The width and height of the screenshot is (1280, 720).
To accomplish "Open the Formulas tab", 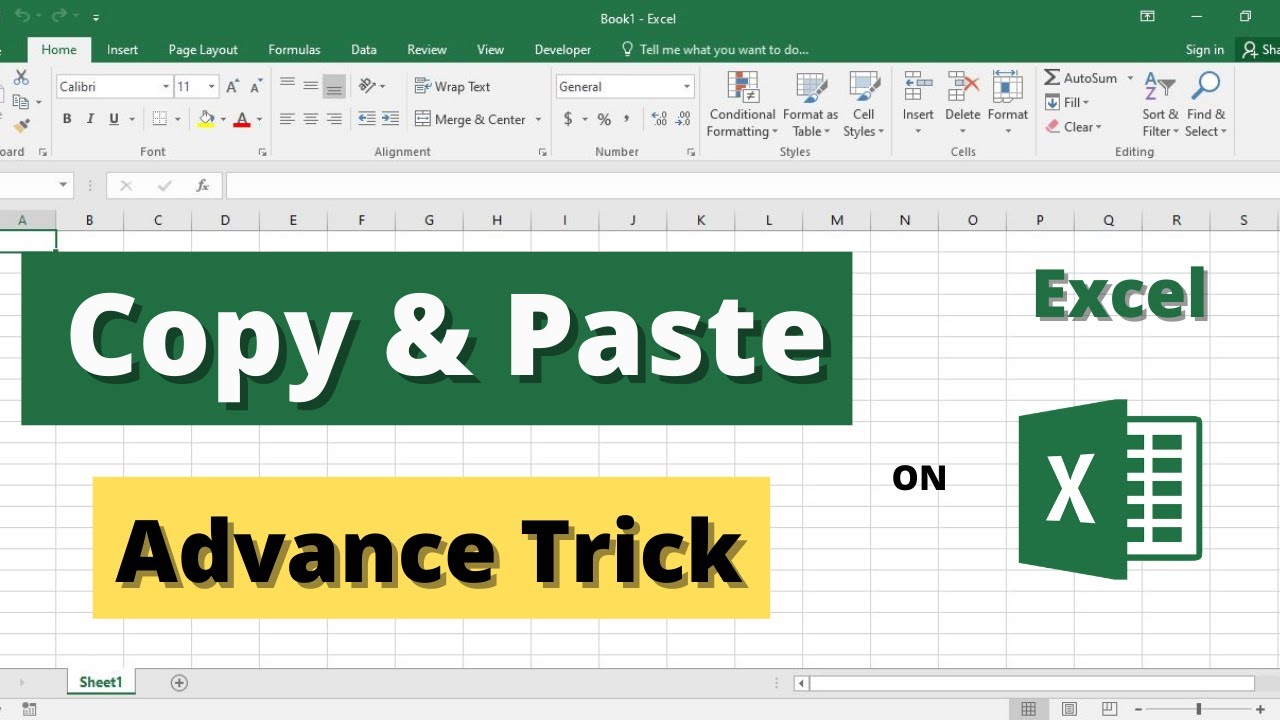I will point(294,50).
